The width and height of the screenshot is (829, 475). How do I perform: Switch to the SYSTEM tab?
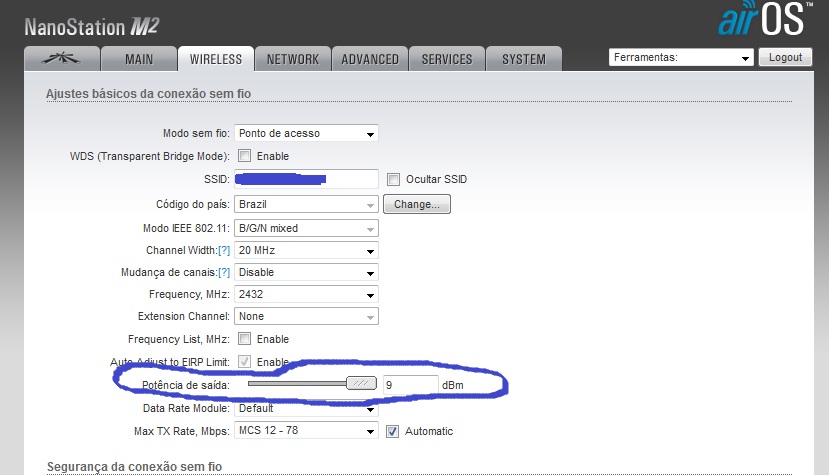(523, 59)
